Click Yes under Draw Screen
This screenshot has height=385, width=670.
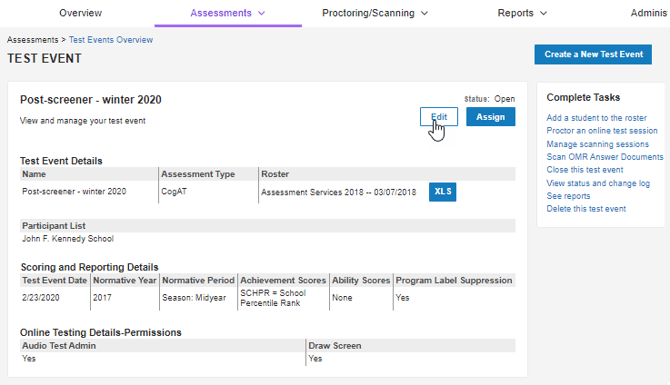click(x=315, y=358)
